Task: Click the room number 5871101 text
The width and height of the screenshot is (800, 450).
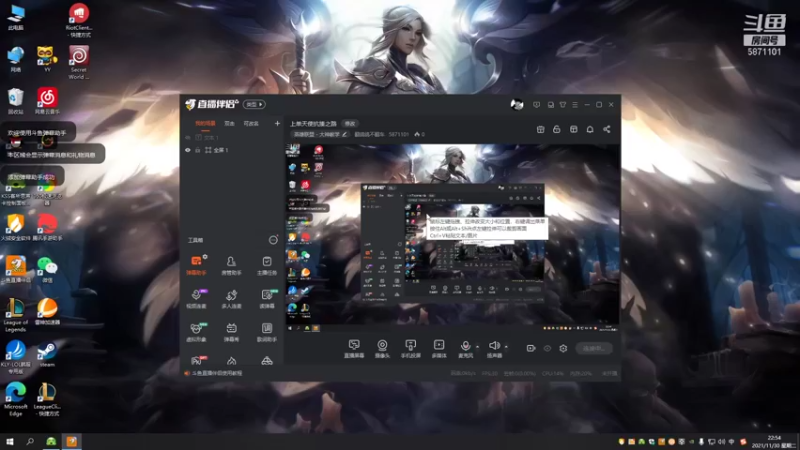Action: pyautogui.click(x=398, y=135)
